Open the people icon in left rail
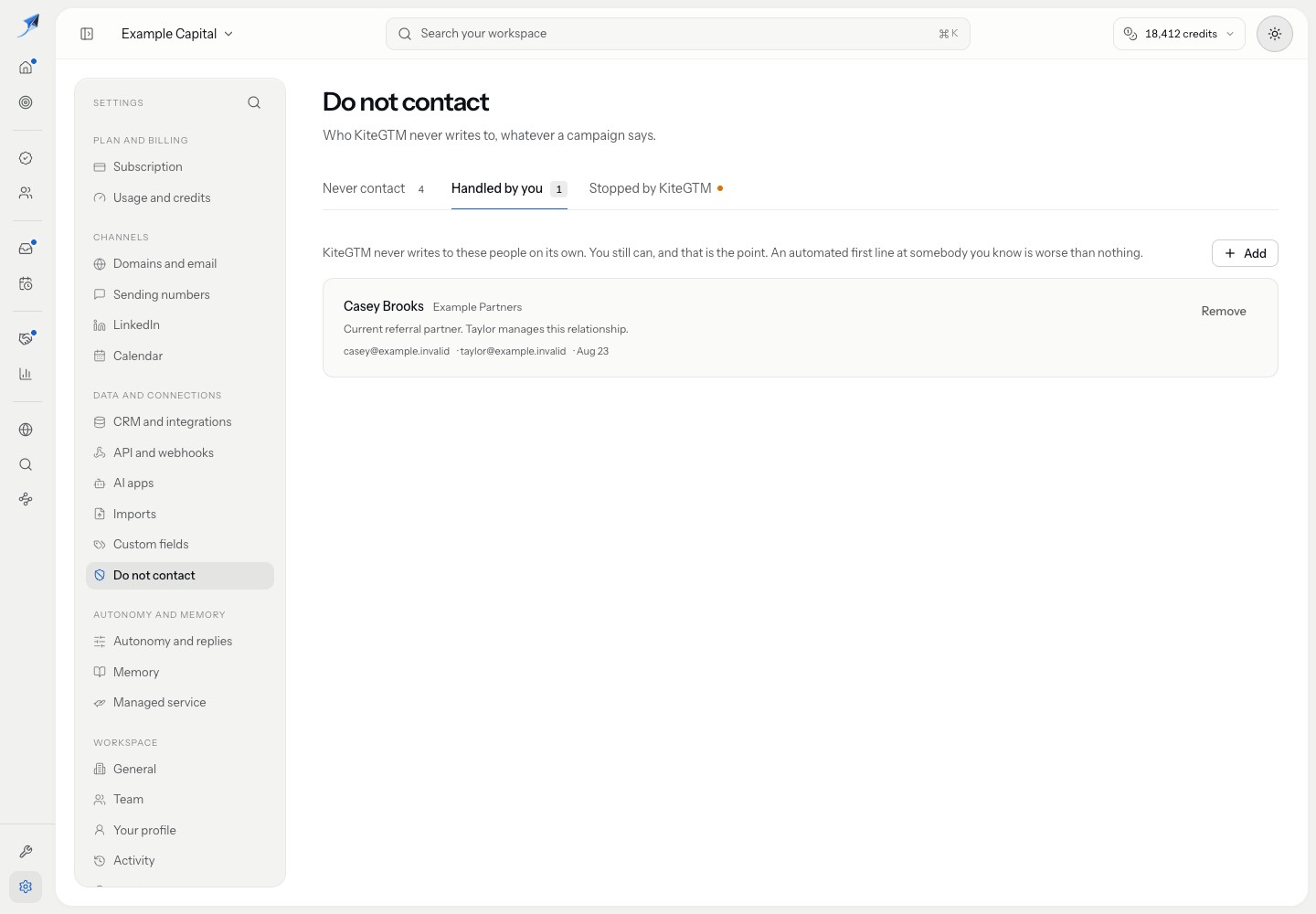The height and width of the screenshot is (914, 1316). (x=26, y=193)
